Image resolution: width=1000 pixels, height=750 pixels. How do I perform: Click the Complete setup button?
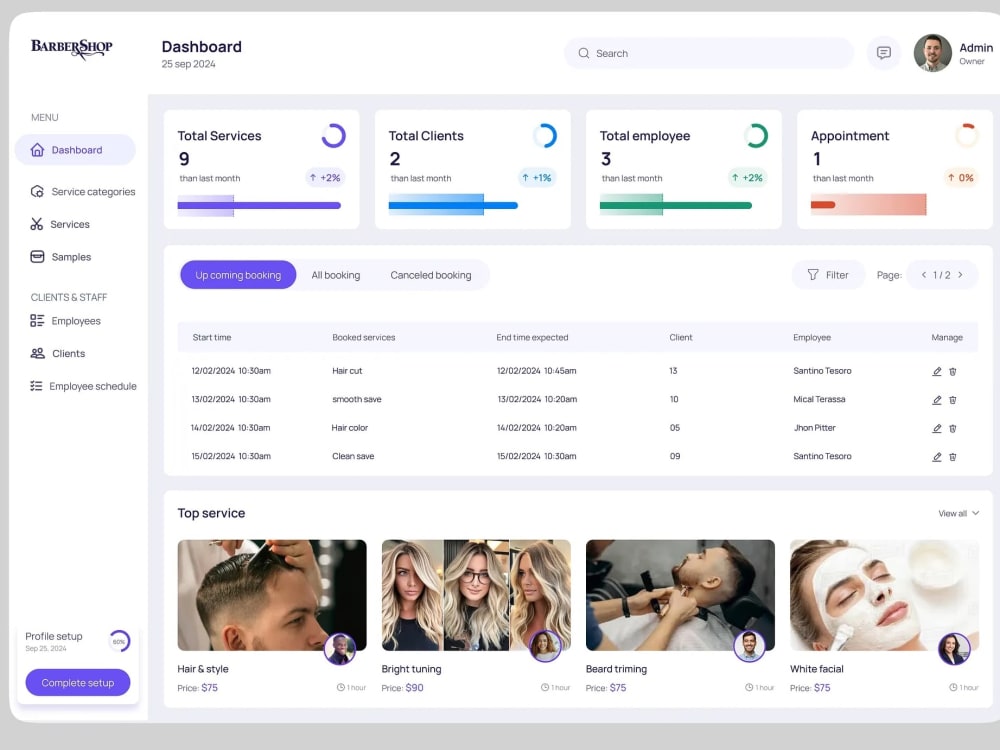78,682
